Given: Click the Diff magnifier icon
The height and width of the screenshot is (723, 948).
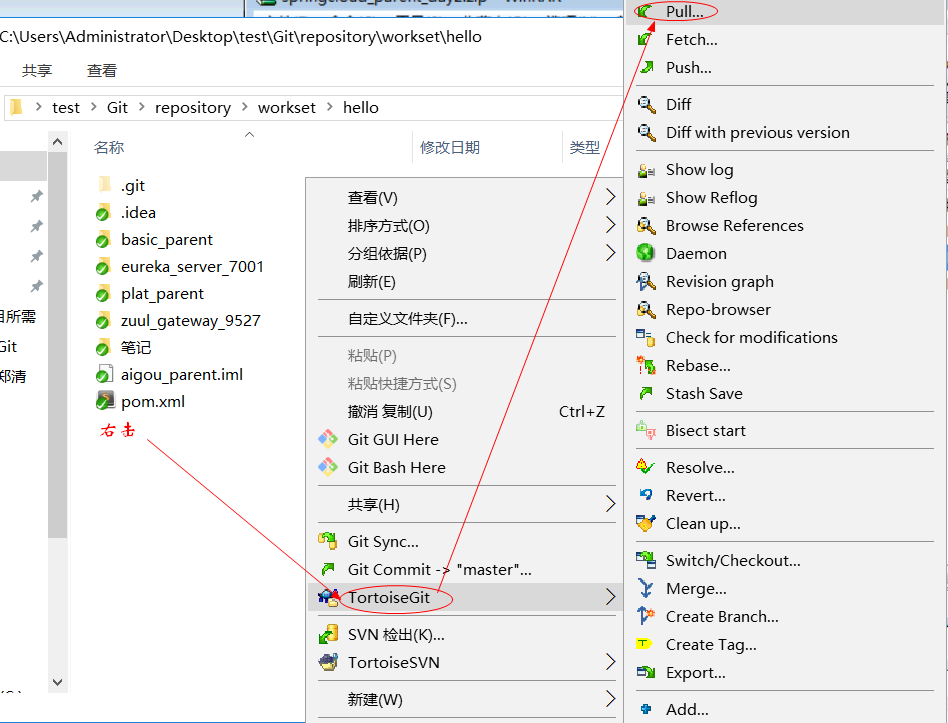Looking at the screenshot, I should pyautogui.click(x=646, y=105).
